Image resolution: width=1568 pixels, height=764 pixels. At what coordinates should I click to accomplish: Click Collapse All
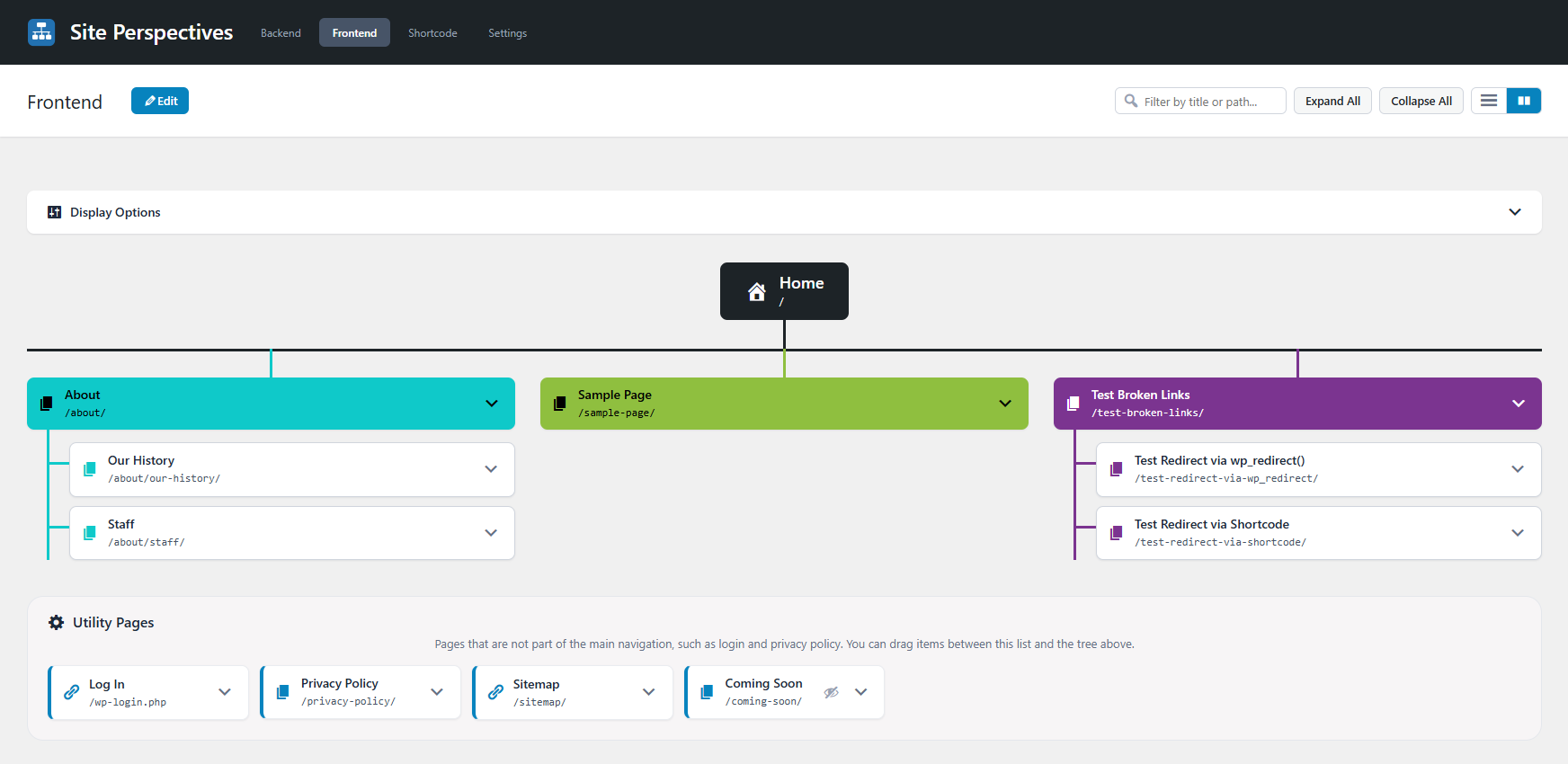click(x=1421, y=101)
